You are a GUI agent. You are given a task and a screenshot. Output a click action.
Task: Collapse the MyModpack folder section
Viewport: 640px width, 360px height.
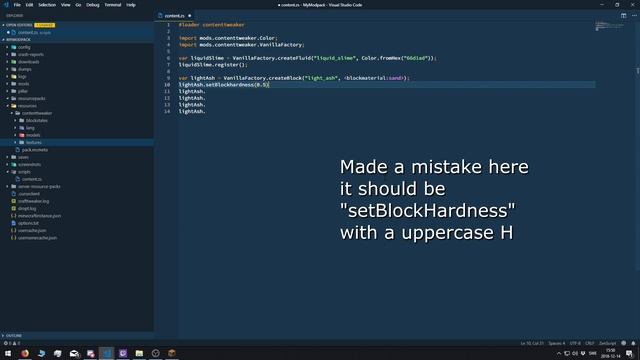18,40
